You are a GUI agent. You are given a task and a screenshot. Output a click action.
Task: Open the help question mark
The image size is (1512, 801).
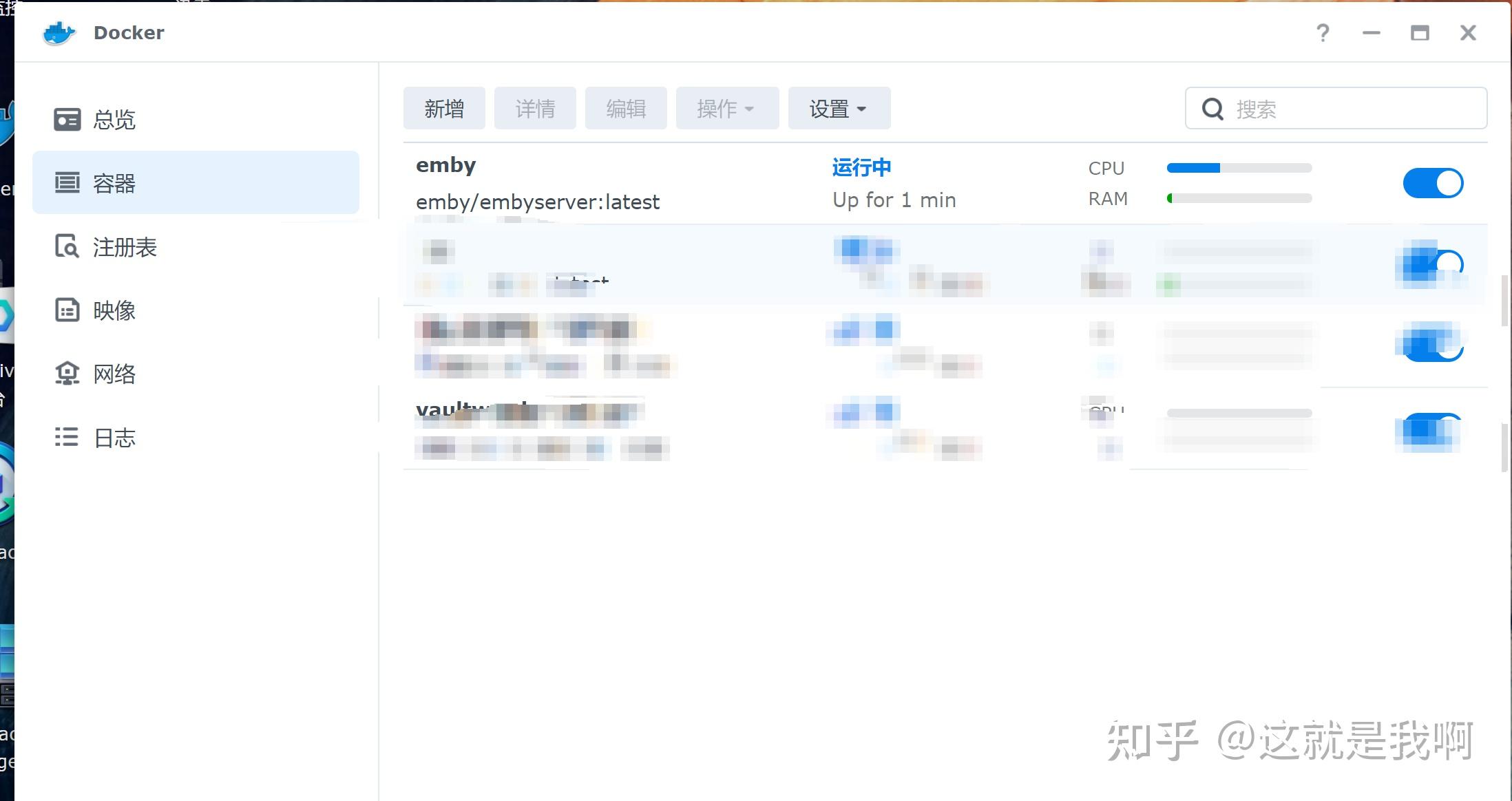pyautogui.click(x=1323, y=32)
